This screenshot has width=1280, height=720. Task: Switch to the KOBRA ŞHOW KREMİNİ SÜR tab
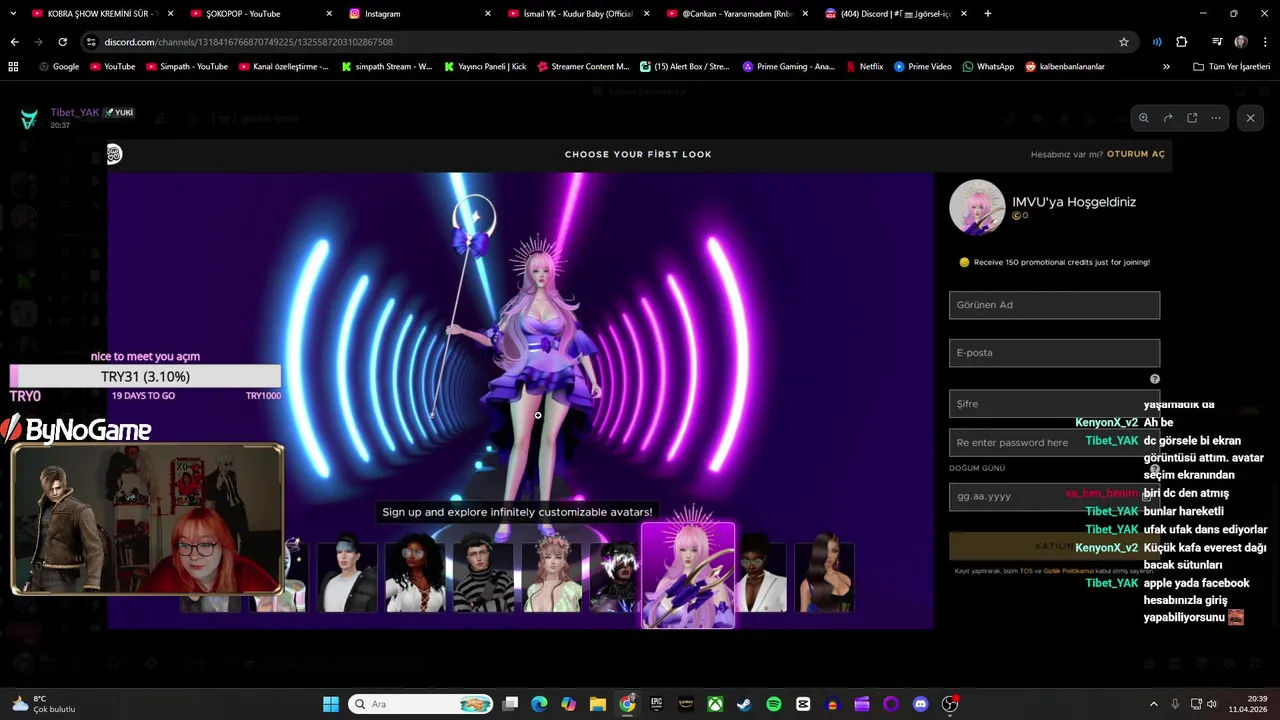(103, 14)
